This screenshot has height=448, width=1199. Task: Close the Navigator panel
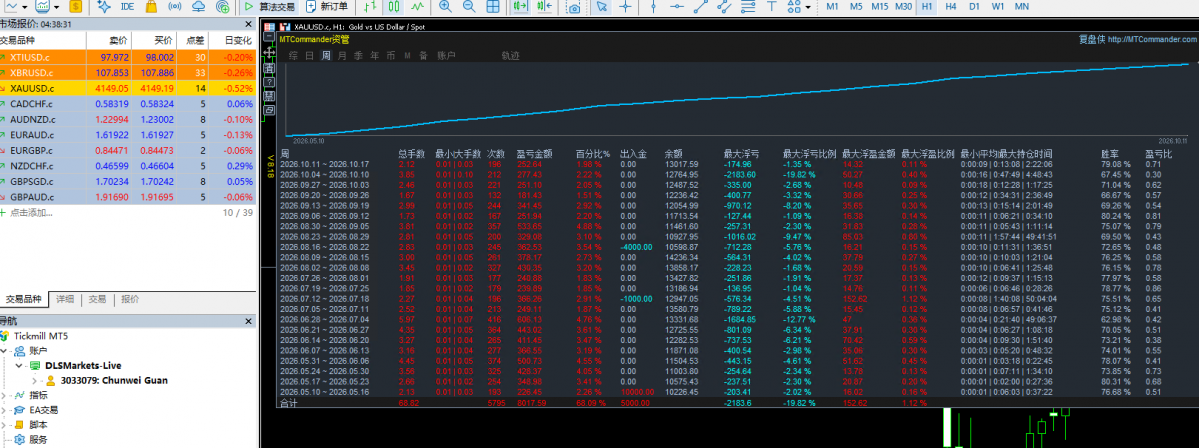click(249, 321)
